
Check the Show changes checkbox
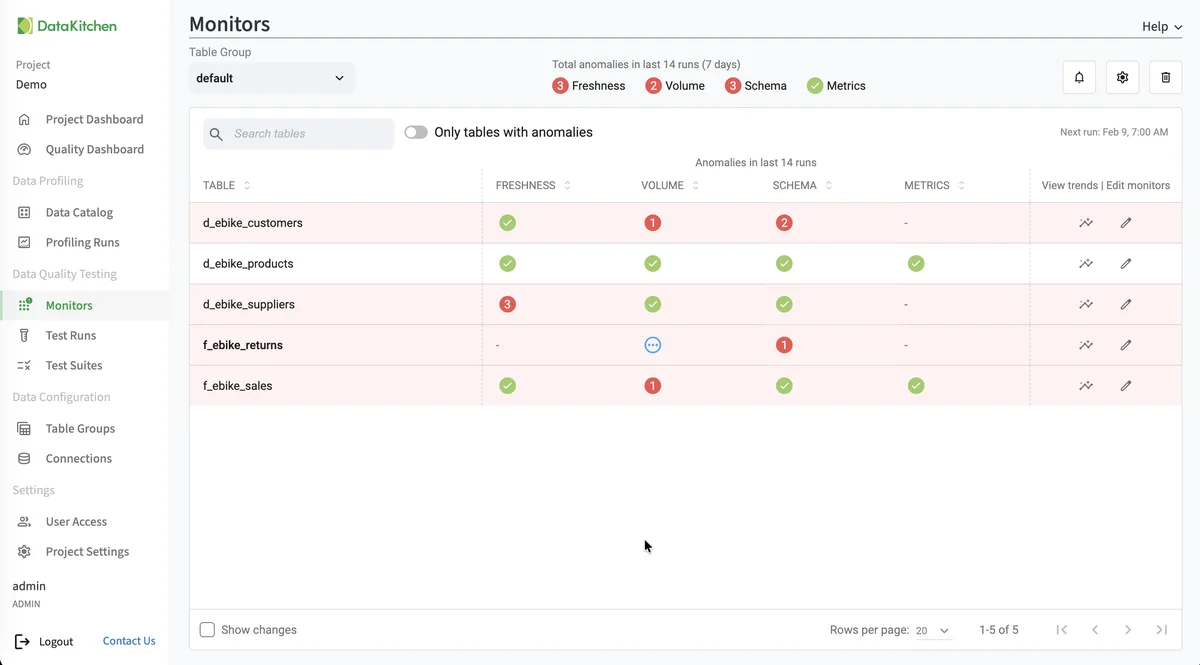(207, 629)
